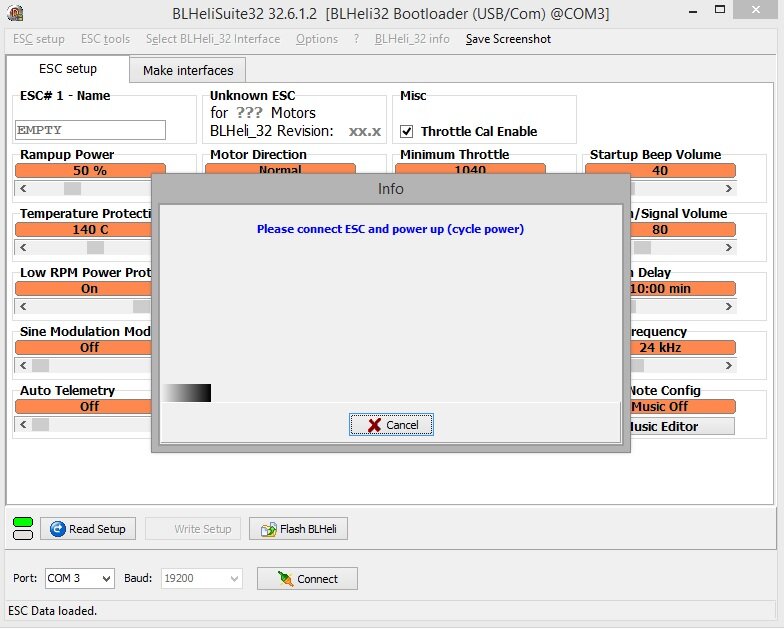
Task: Click the Music Off value bar
Action: point(682,406)
